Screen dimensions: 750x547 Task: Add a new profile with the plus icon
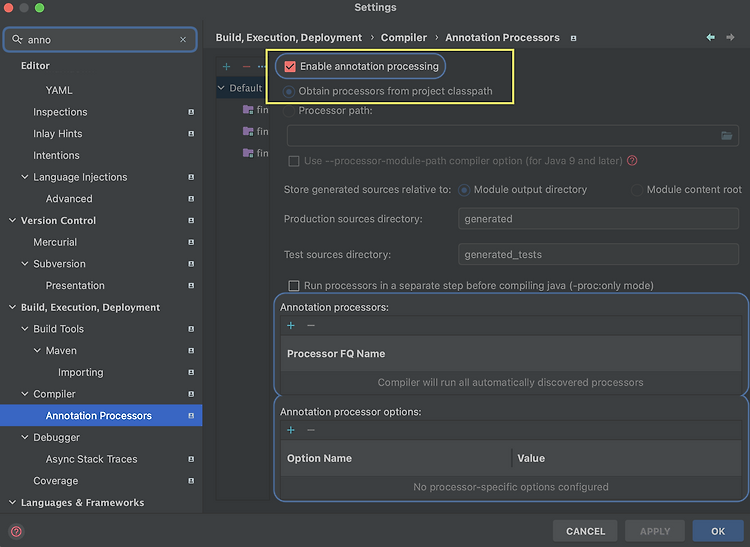click(x=226, y=66)
